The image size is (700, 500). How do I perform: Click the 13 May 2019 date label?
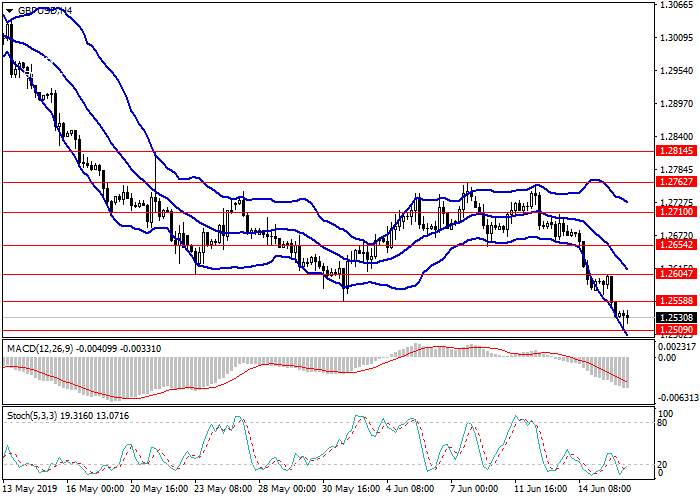pos(30,489)
